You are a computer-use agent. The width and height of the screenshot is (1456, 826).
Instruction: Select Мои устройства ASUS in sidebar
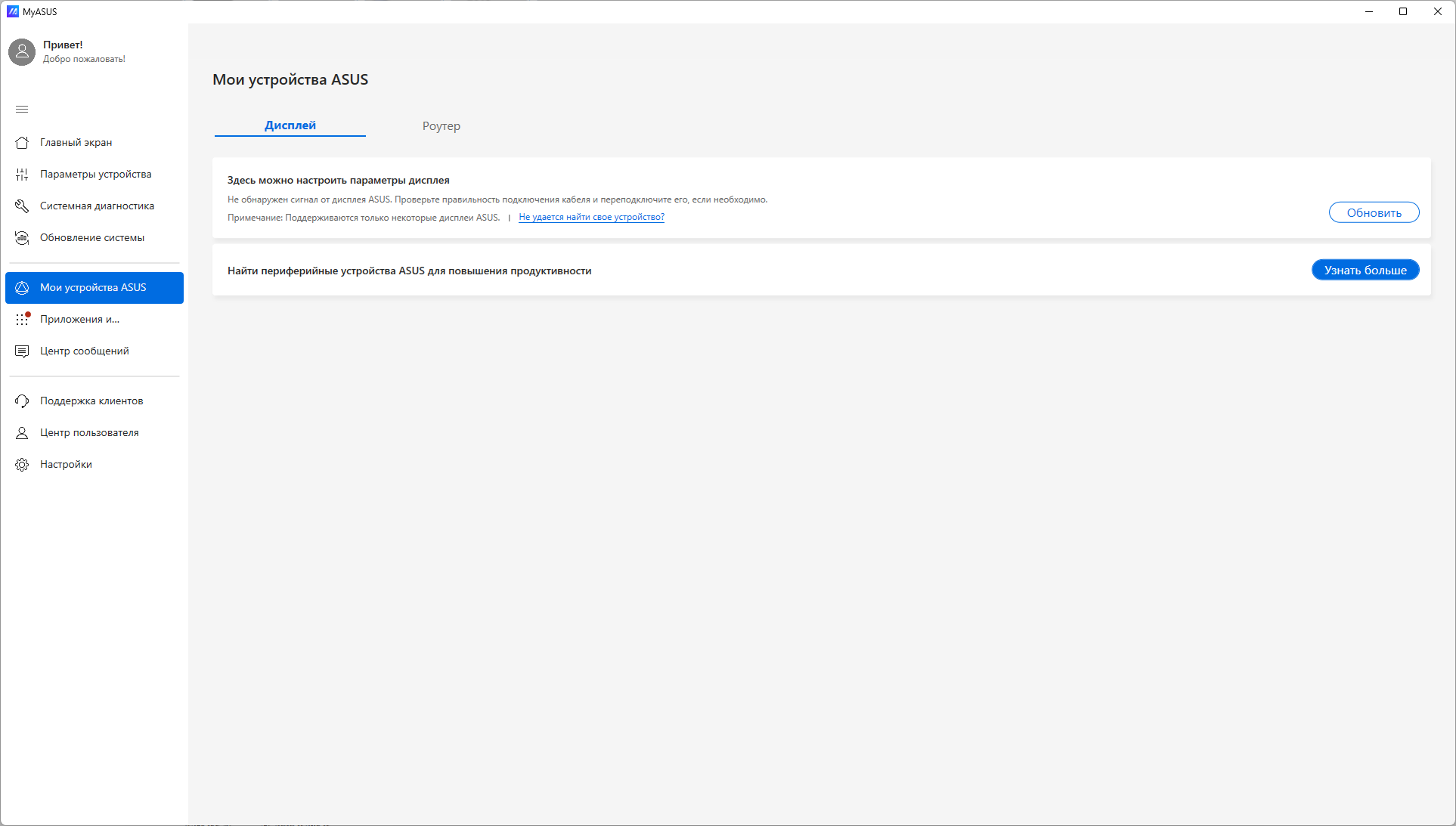94,288
